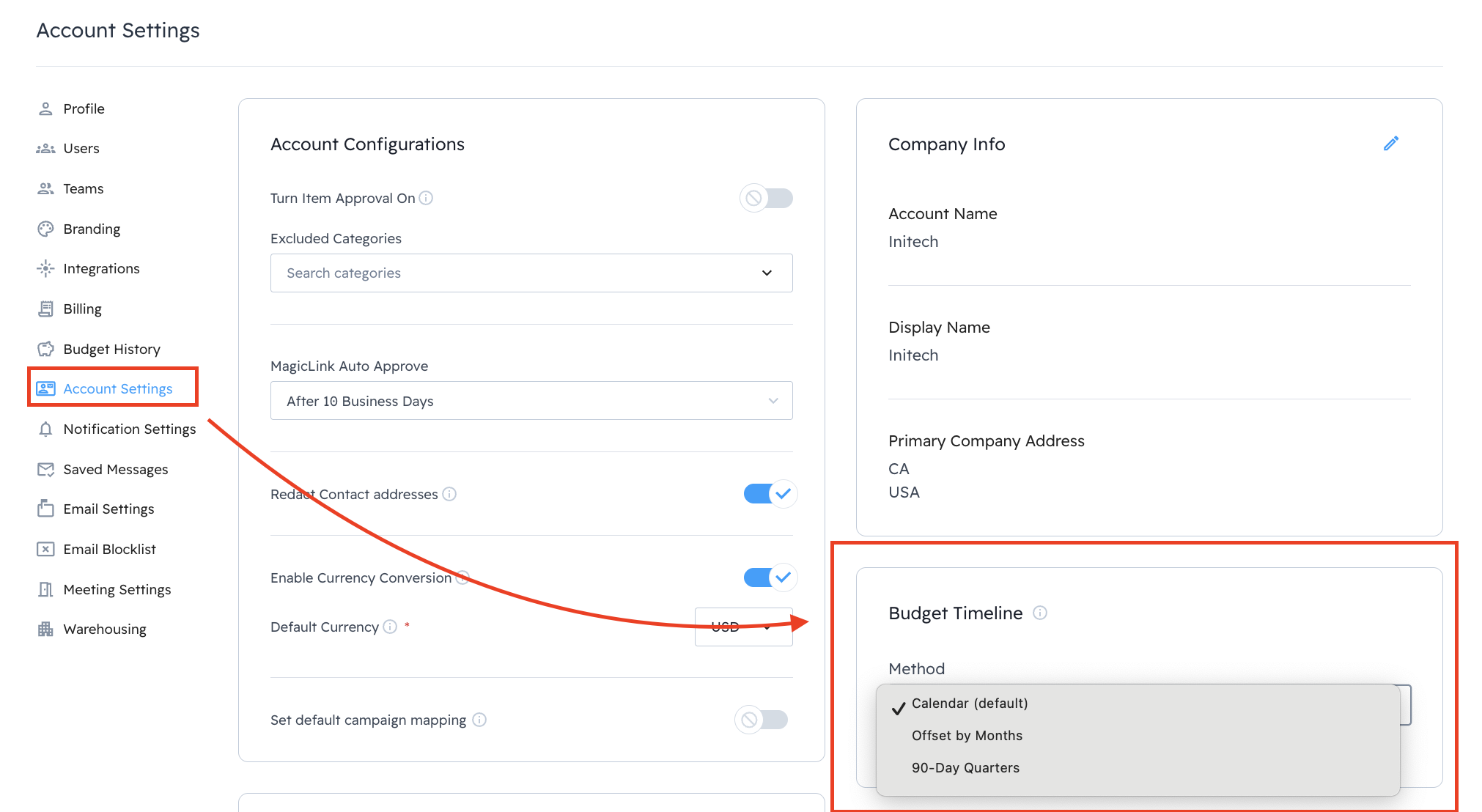
Task: Open the USD default currency dropdown
Action: [743, 627]
